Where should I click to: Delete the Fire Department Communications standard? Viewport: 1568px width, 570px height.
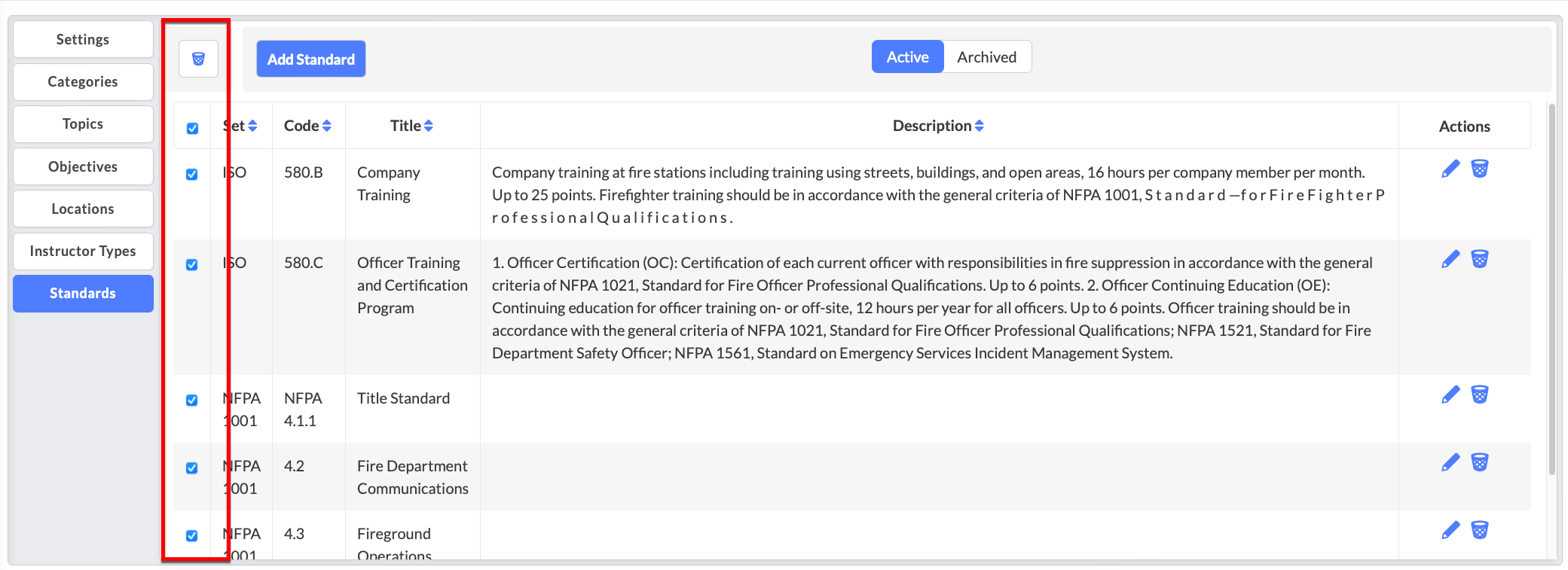1480,462
